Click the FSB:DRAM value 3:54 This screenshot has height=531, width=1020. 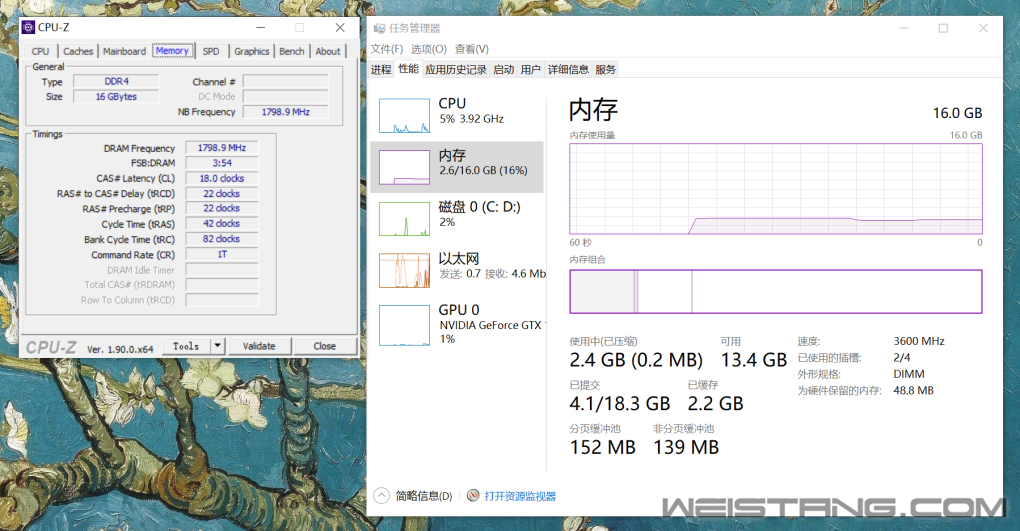point(222,163)
